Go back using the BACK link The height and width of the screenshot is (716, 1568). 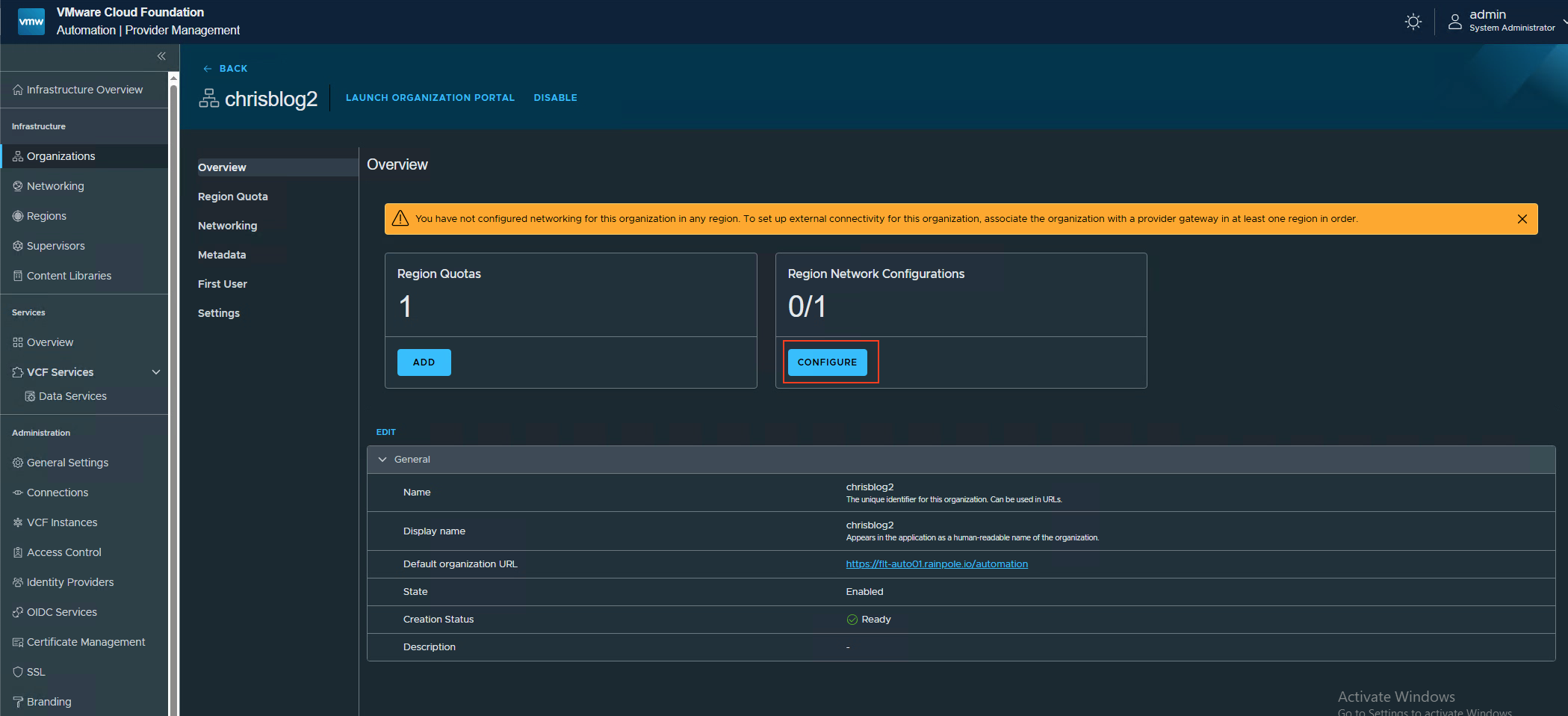pyautogui.click(x=226, y=68)
